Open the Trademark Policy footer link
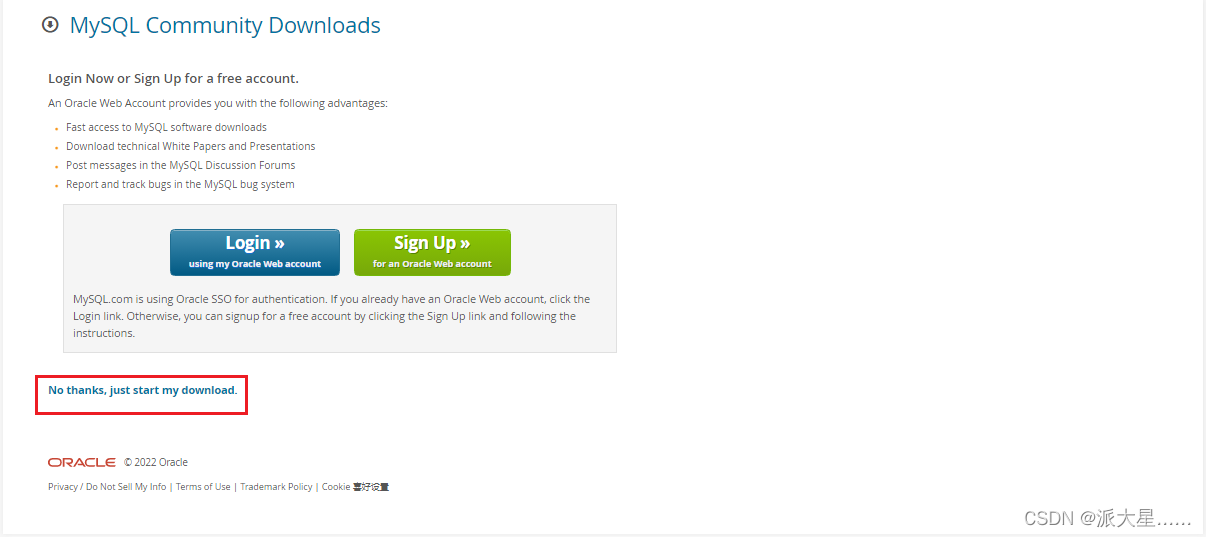The width and height of the screenshot is (1206, 537). tap(276, 487)
